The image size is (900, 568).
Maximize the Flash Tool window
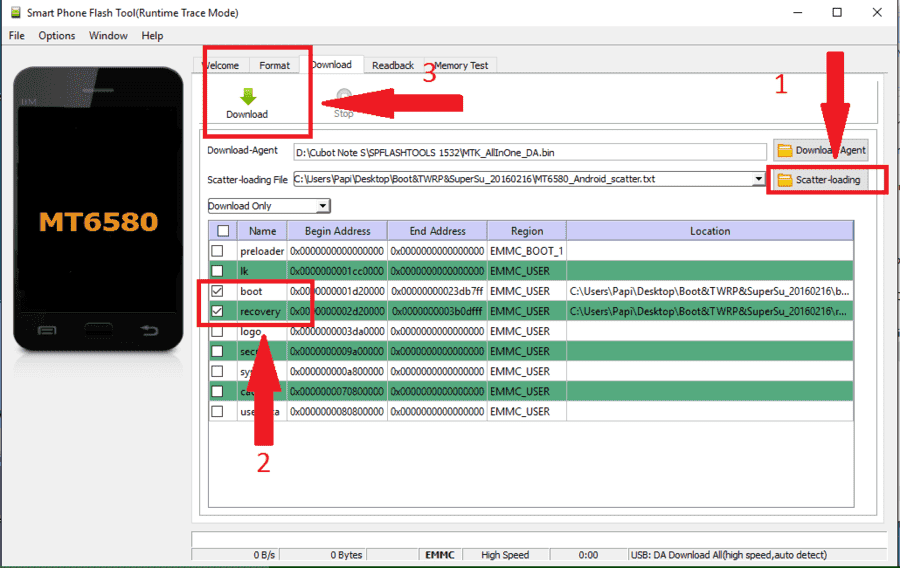click(837, 13)
